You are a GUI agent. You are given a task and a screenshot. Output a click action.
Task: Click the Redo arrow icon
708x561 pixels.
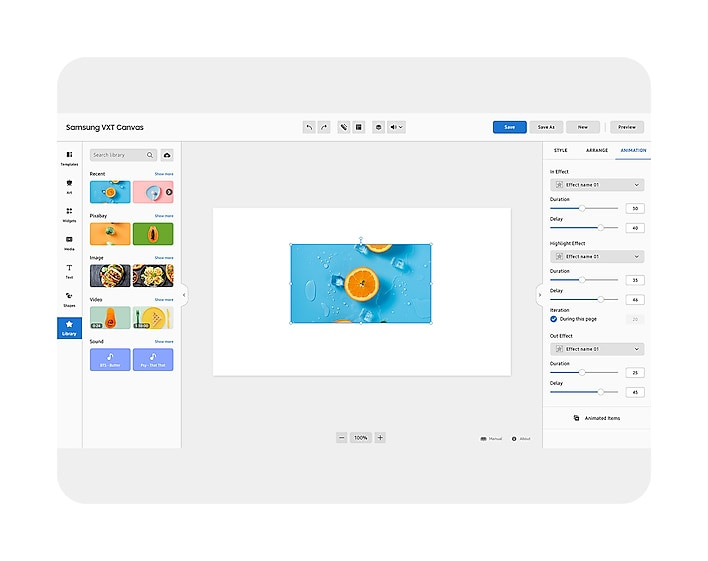click(x=324, y=127)
